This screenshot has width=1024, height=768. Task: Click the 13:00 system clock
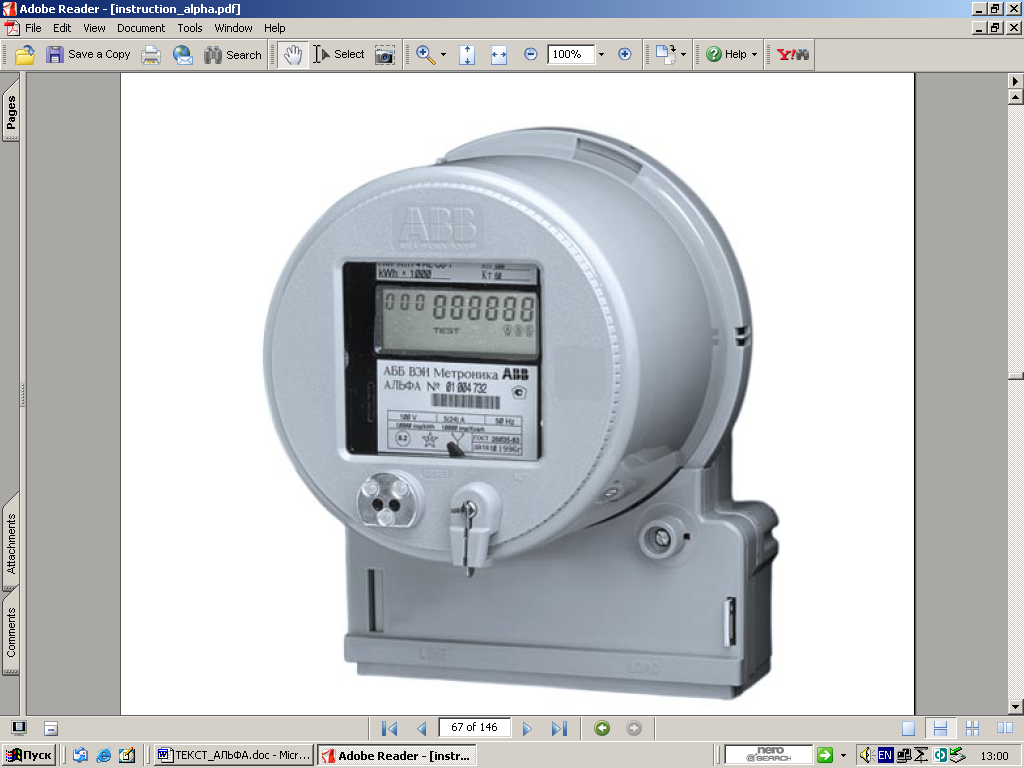(x=994, y=756)
